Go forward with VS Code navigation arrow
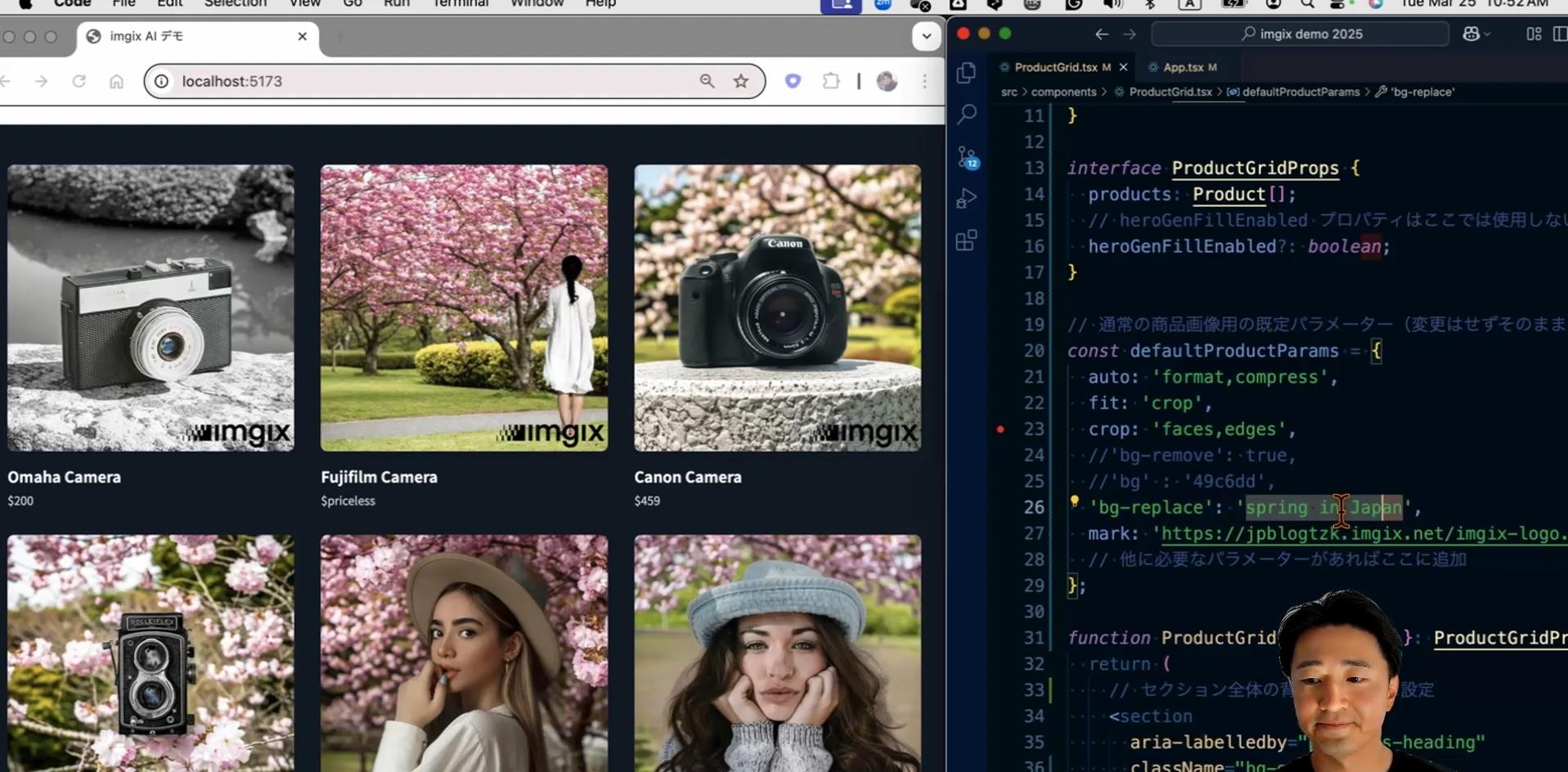This screenshot has height=772, width=1568. point(1130,34)
